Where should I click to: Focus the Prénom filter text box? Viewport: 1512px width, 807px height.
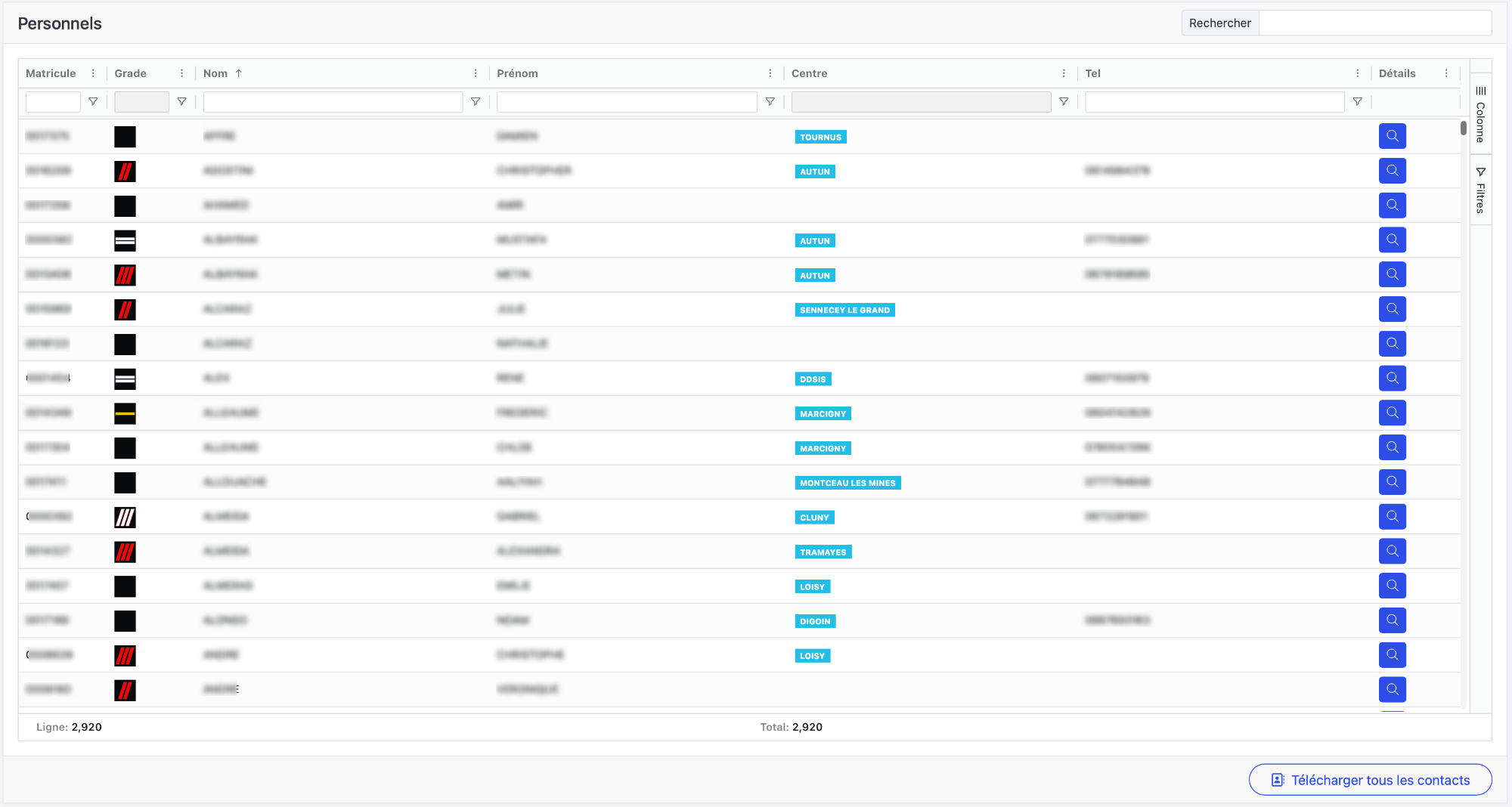pyautogui.click(x=627, y=102)
